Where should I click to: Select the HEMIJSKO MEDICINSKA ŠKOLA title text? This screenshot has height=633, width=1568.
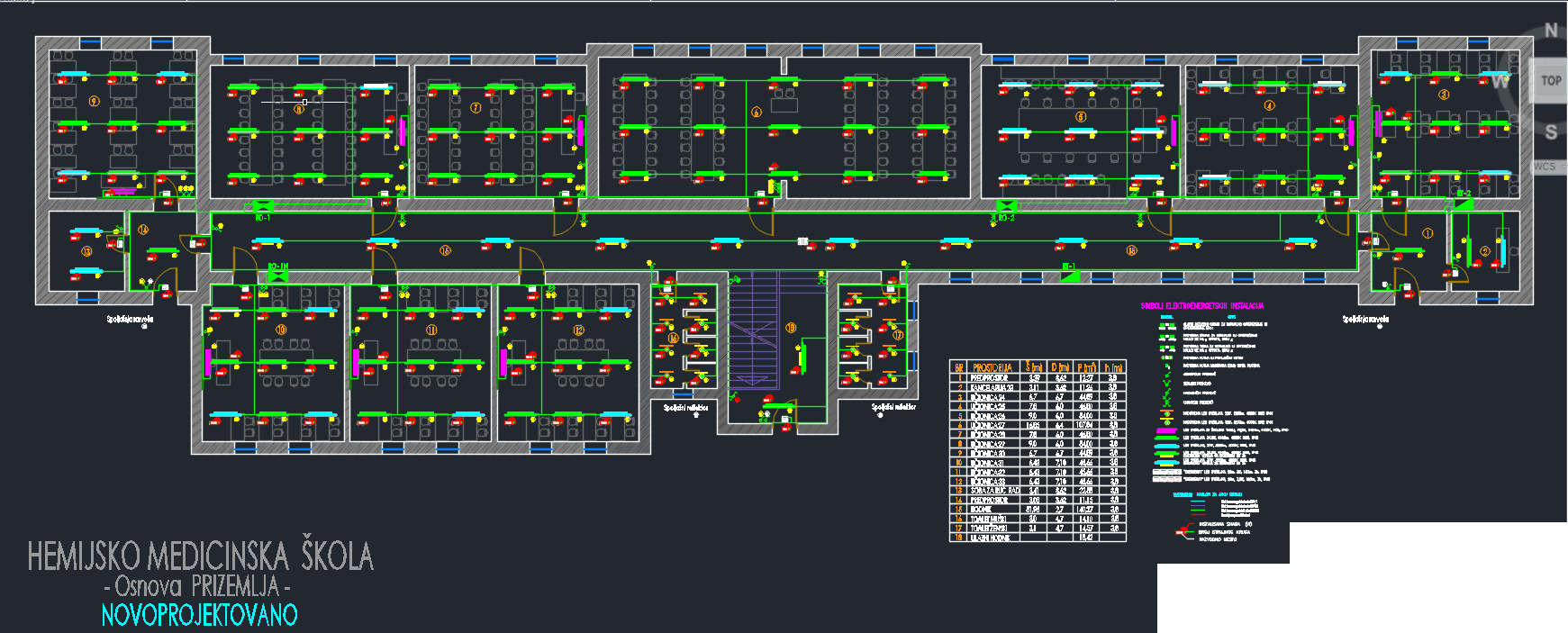click(x=200, y=556)
